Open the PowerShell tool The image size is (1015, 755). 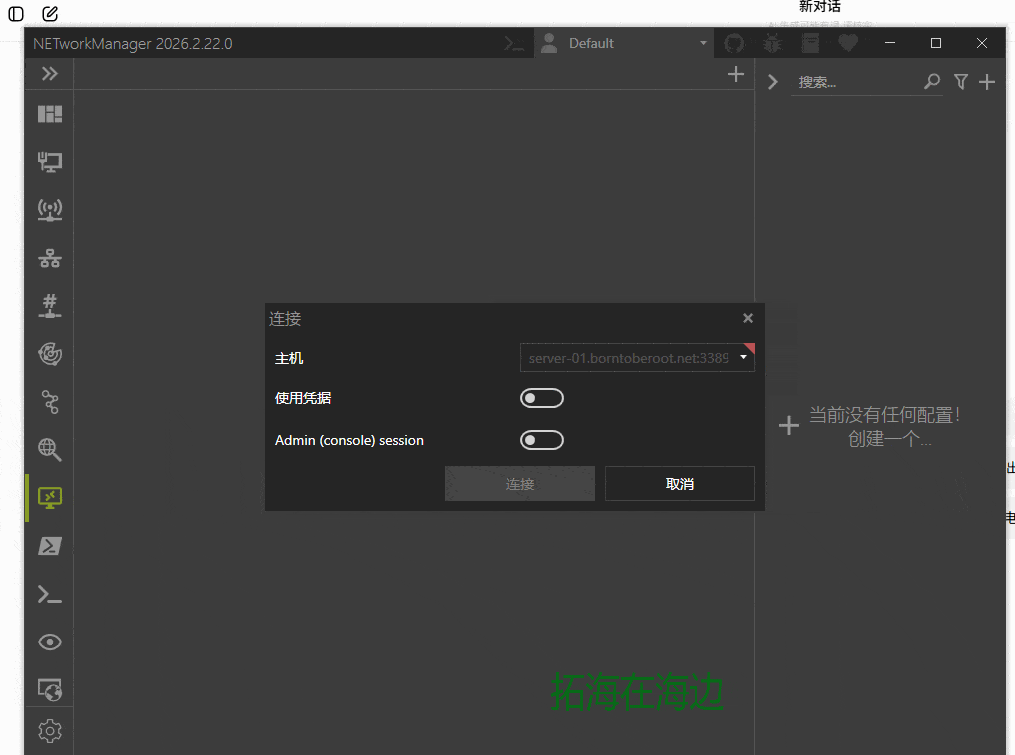[x=50, y=546]
